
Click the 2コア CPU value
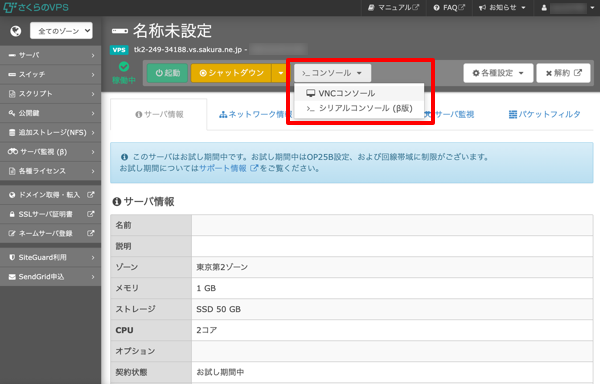207,330
